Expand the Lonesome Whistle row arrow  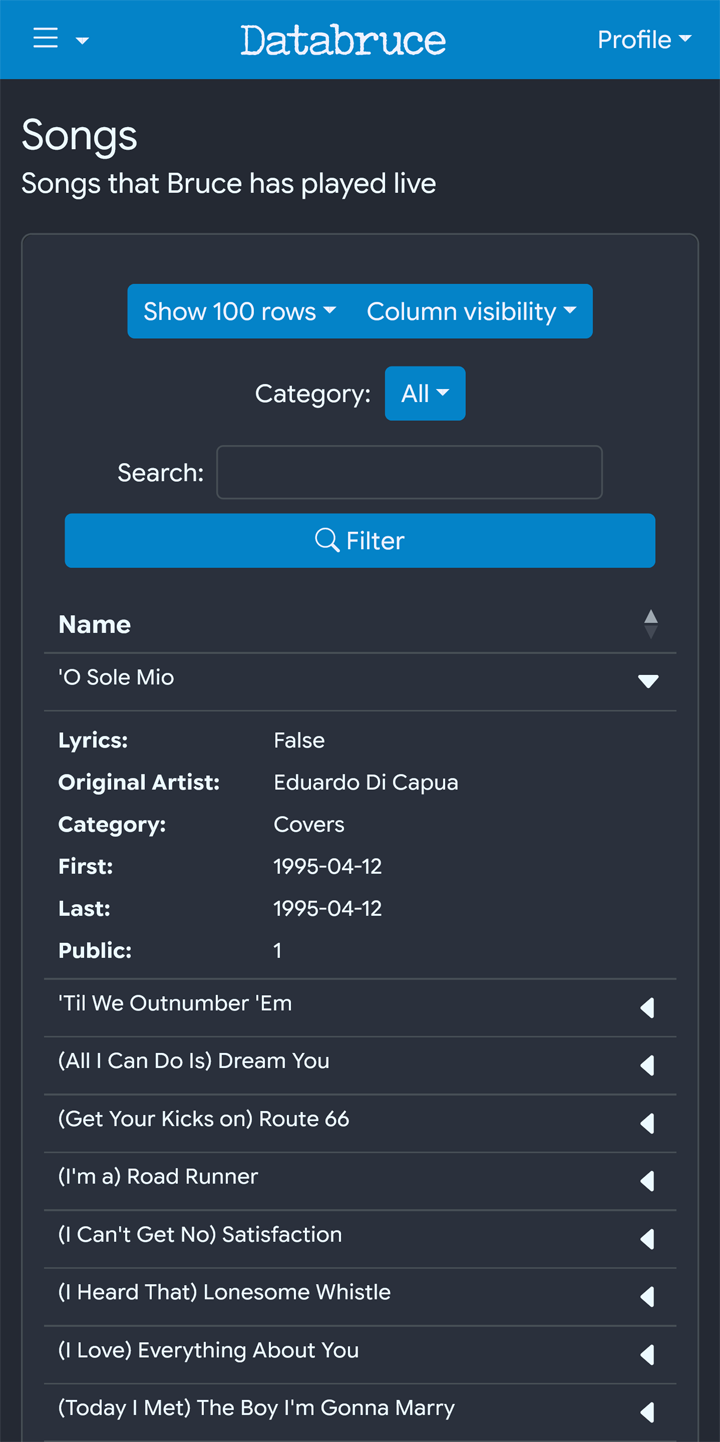[x=648, y=1297]
